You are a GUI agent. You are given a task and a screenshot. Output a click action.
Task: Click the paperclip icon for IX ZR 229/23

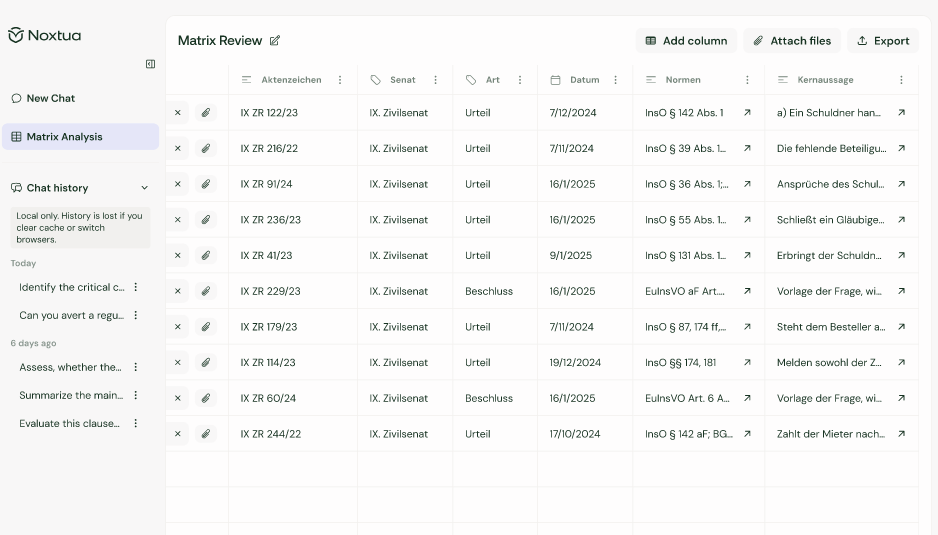[205, 291]
